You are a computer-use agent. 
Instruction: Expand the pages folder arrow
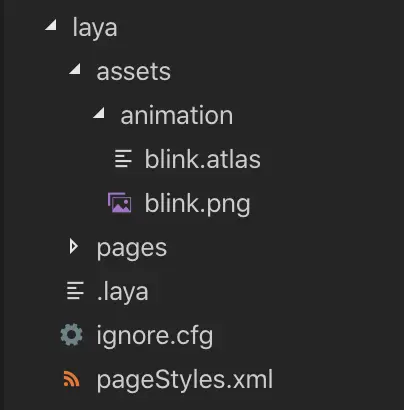pyautogui.click(x=74, y=247)
